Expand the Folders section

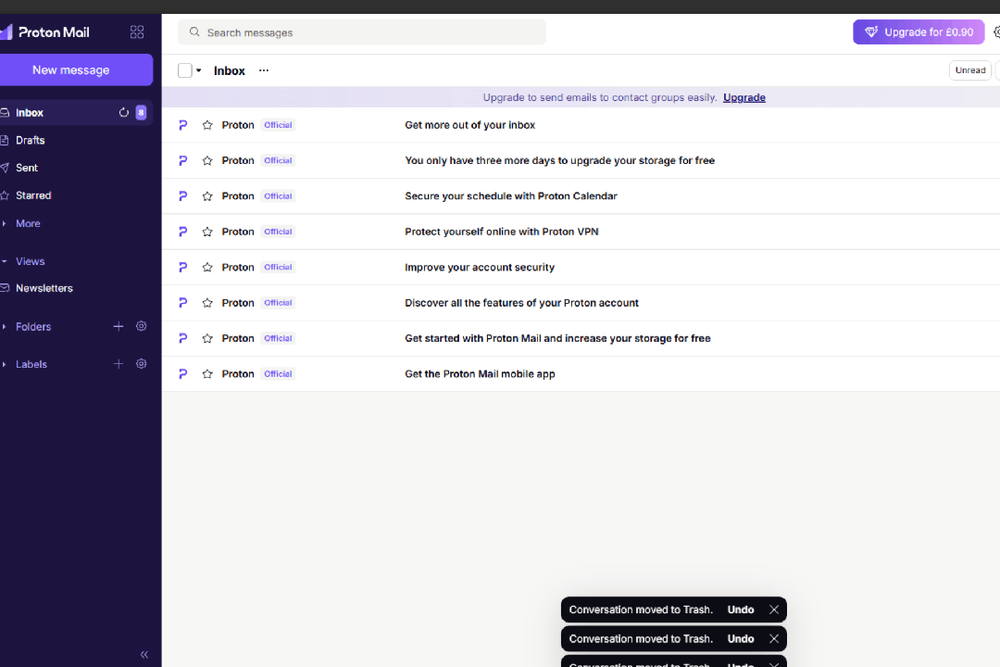33,326
